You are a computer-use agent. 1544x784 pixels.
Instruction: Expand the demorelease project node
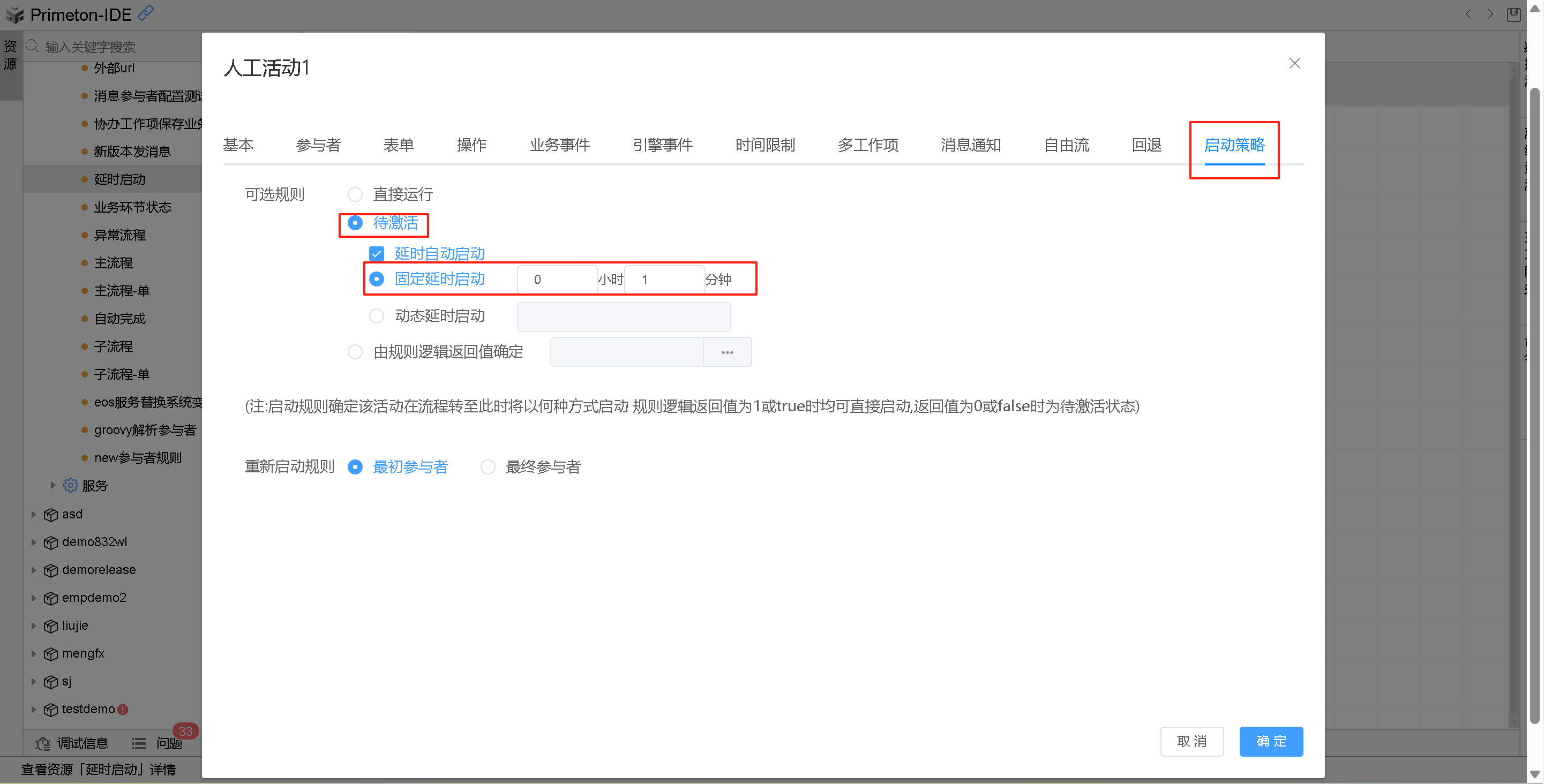coord(34,570)
